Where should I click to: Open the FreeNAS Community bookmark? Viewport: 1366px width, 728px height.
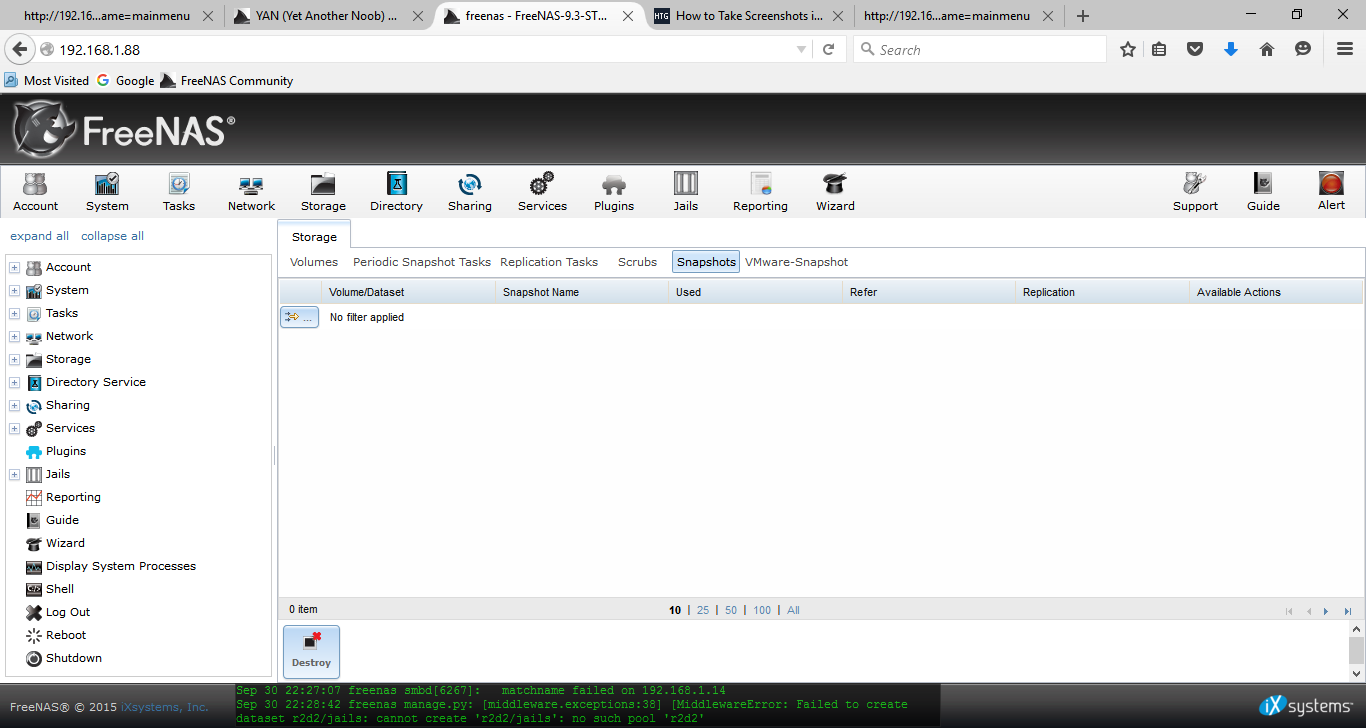226,81
